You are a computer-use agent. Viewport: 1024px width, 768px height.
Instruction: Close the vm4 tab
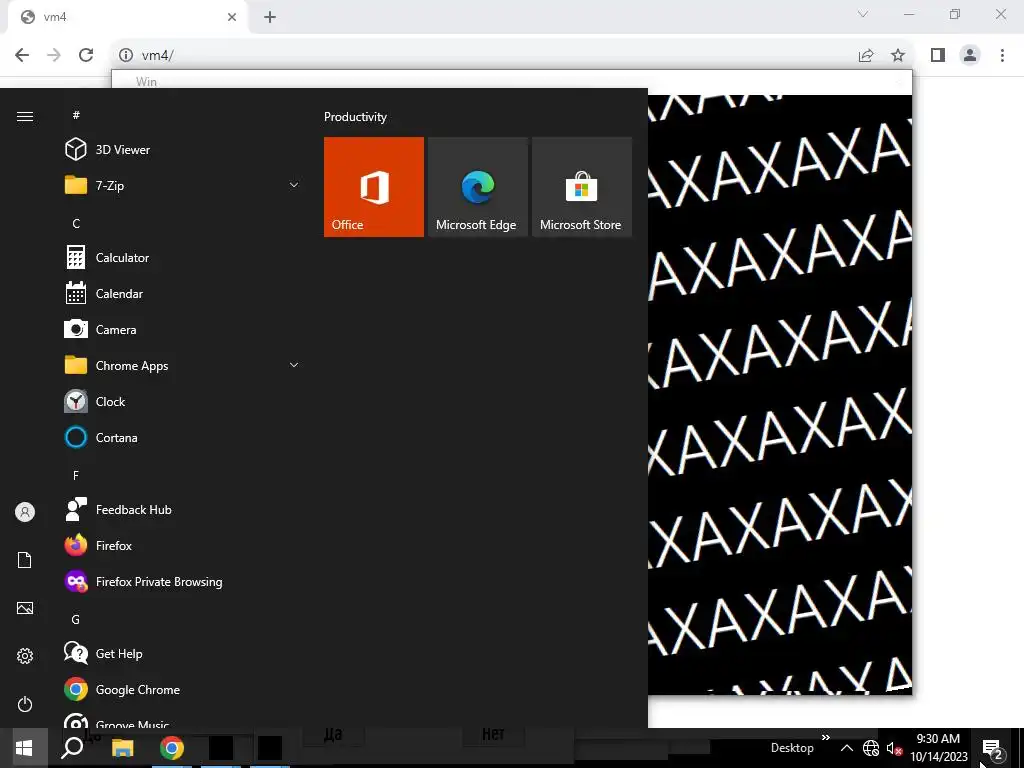point(232,17)
